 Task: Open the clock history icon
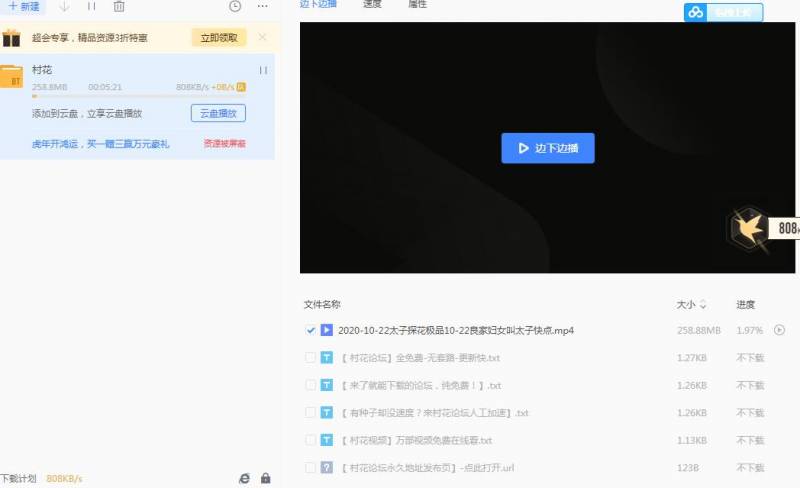235,6
